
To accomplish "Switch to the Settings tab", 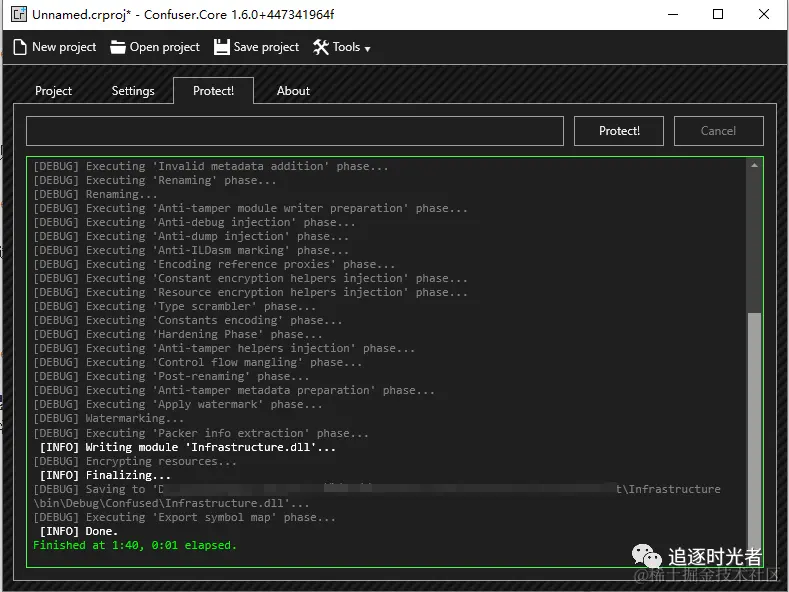I will point(133,91).
